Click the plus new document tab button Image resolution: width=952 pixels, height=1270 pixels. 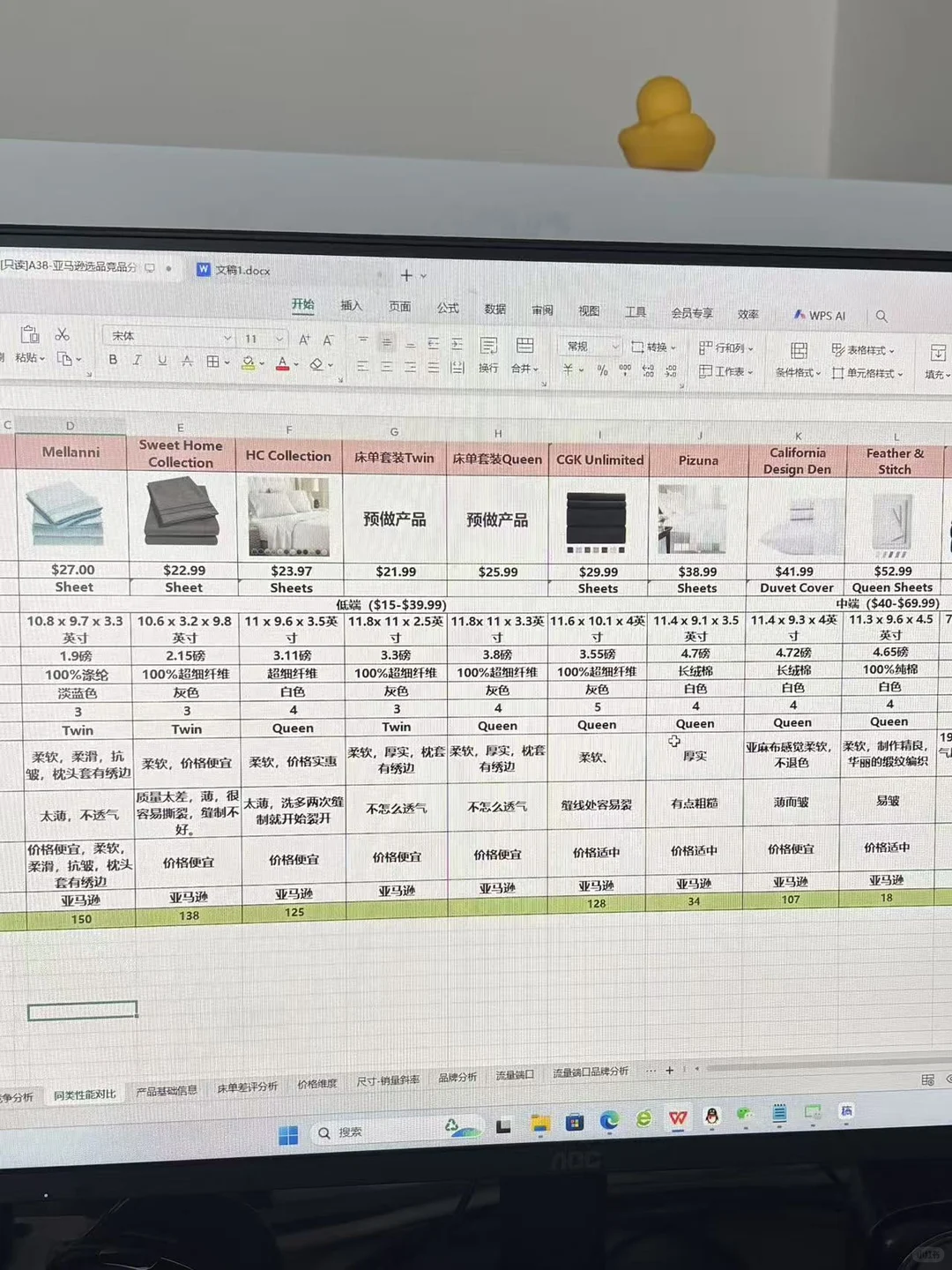[406, 275]
